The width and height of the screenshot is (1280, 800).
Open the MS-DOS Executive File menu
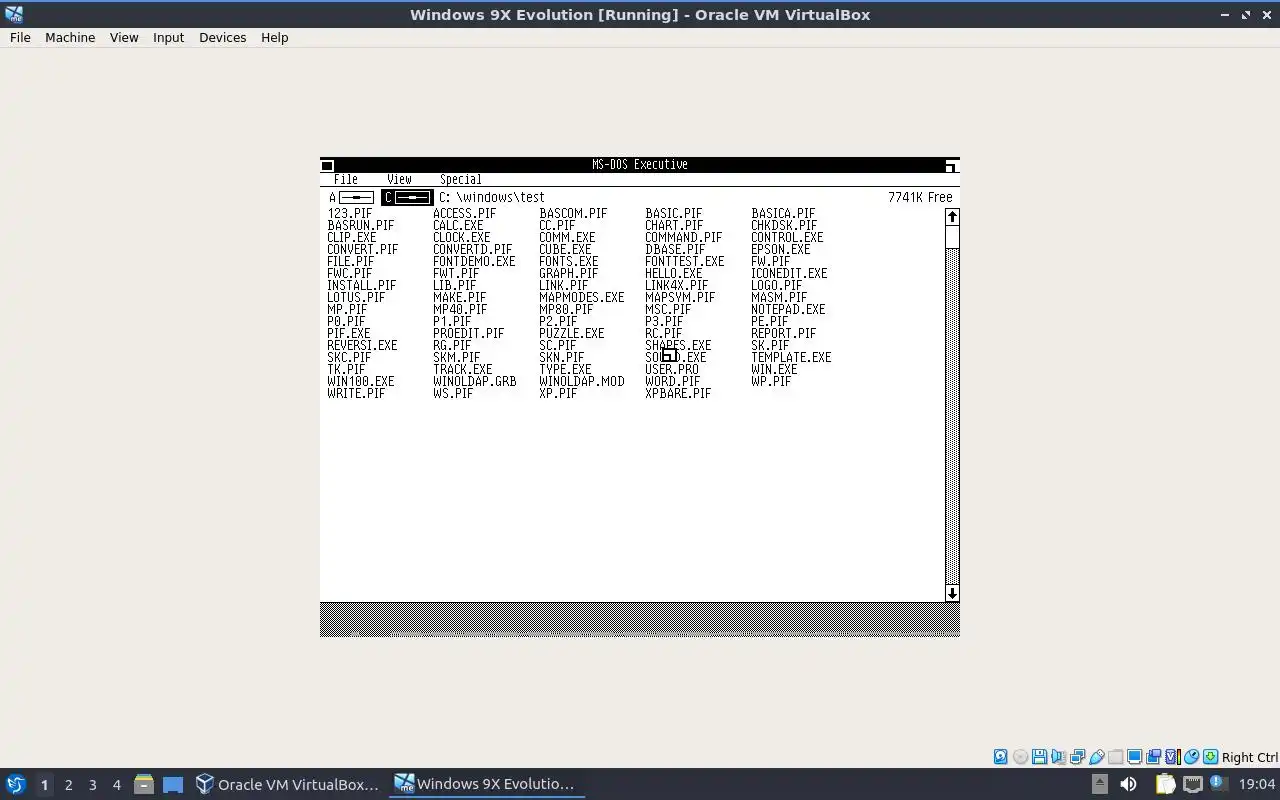[x=346, y=179]
